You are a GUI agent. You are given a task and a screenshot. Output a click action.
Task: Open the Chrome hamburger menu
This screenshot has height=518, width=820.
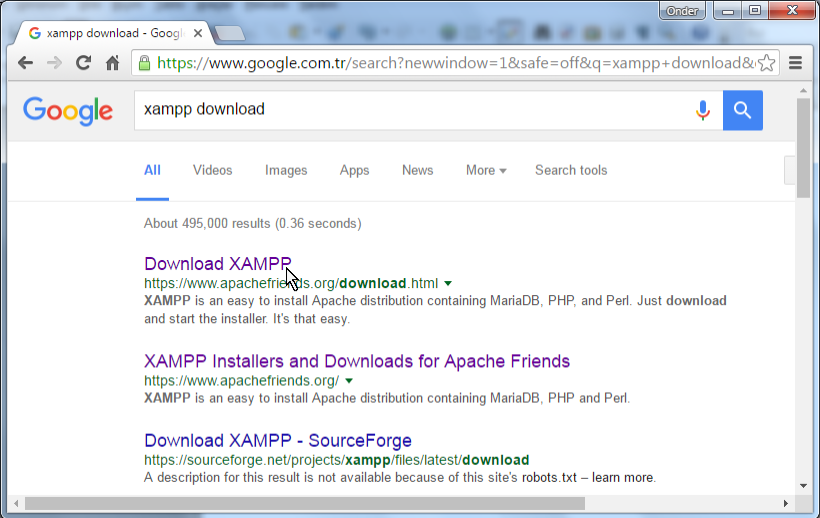(795, 63)
